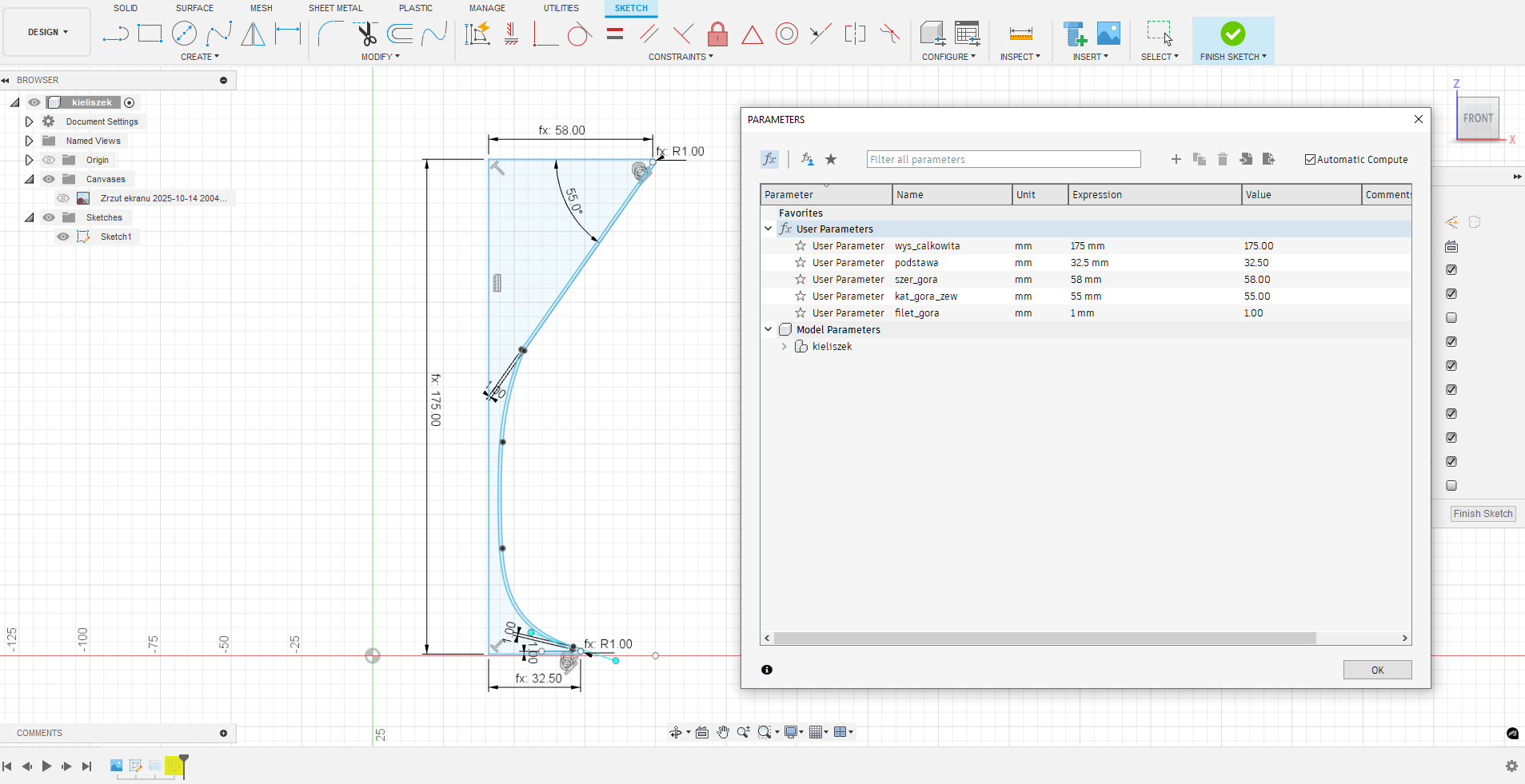Open the DESIGN workspace dropdown

click(47, 32)
